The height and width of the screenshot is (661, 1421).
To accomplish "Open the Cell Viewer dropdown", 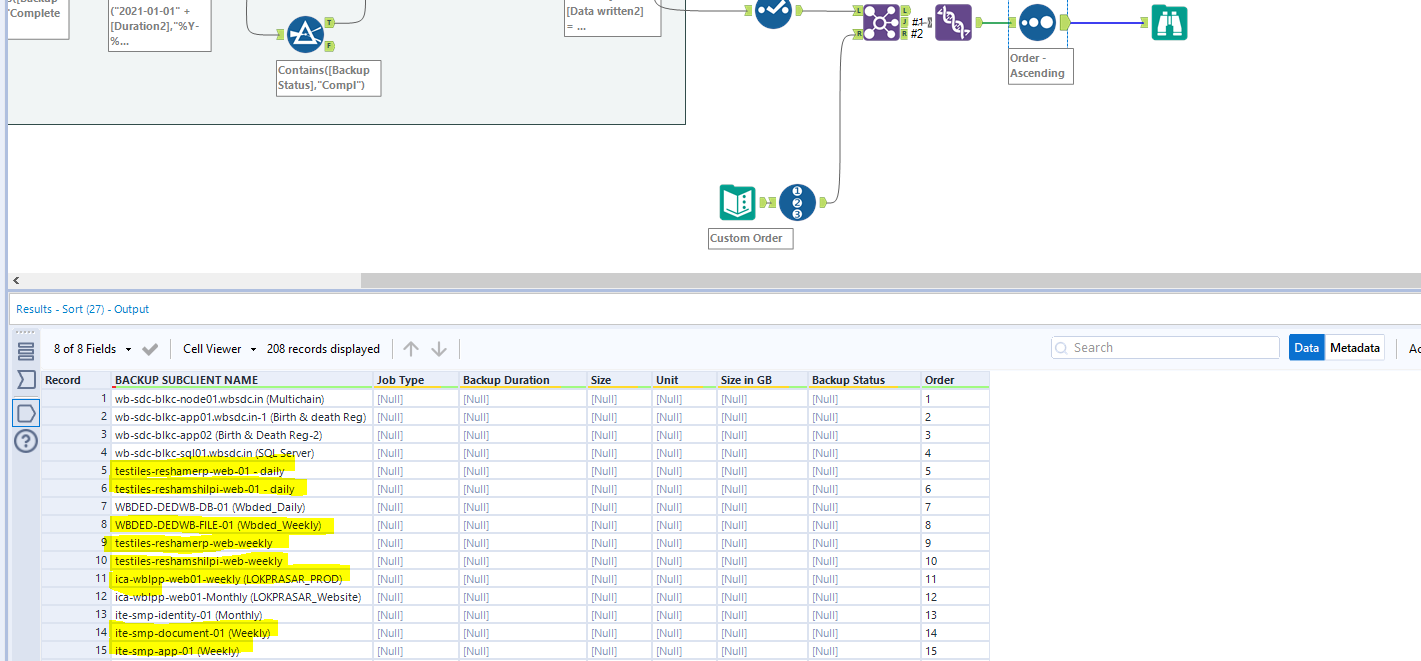I will (213, 348).
